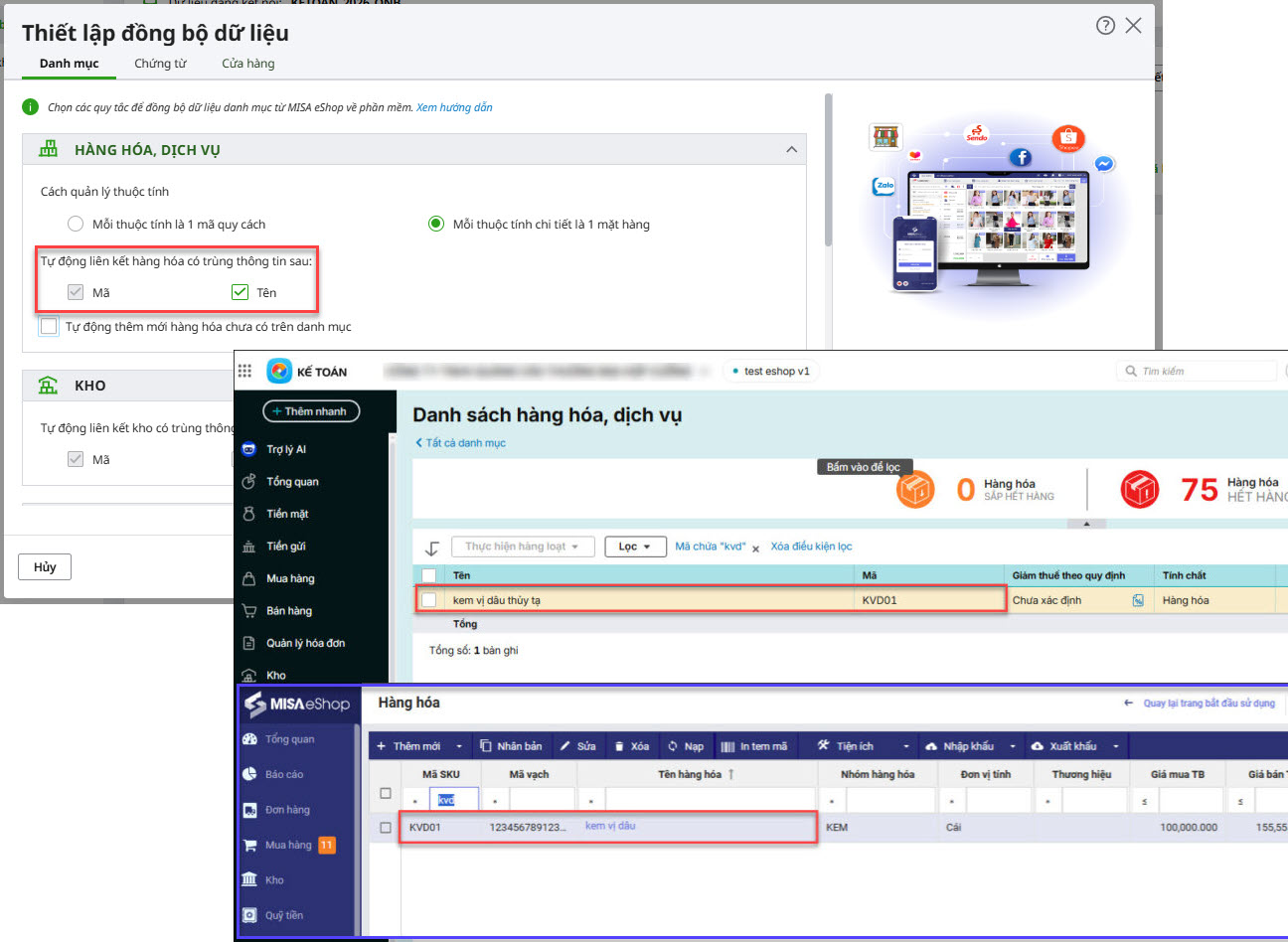
Task: Click the help question mark icon
Action: point(1105,26)
